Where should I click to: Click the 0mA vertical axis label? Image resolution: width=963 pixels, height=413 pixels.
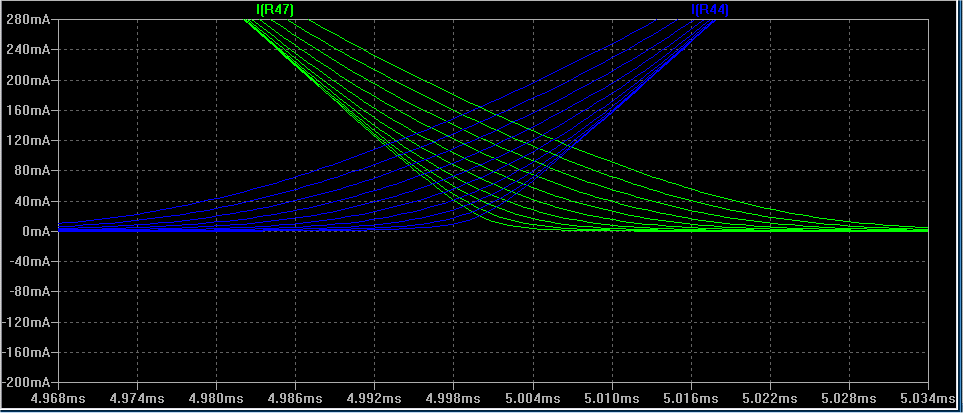[x=35, y=231]
